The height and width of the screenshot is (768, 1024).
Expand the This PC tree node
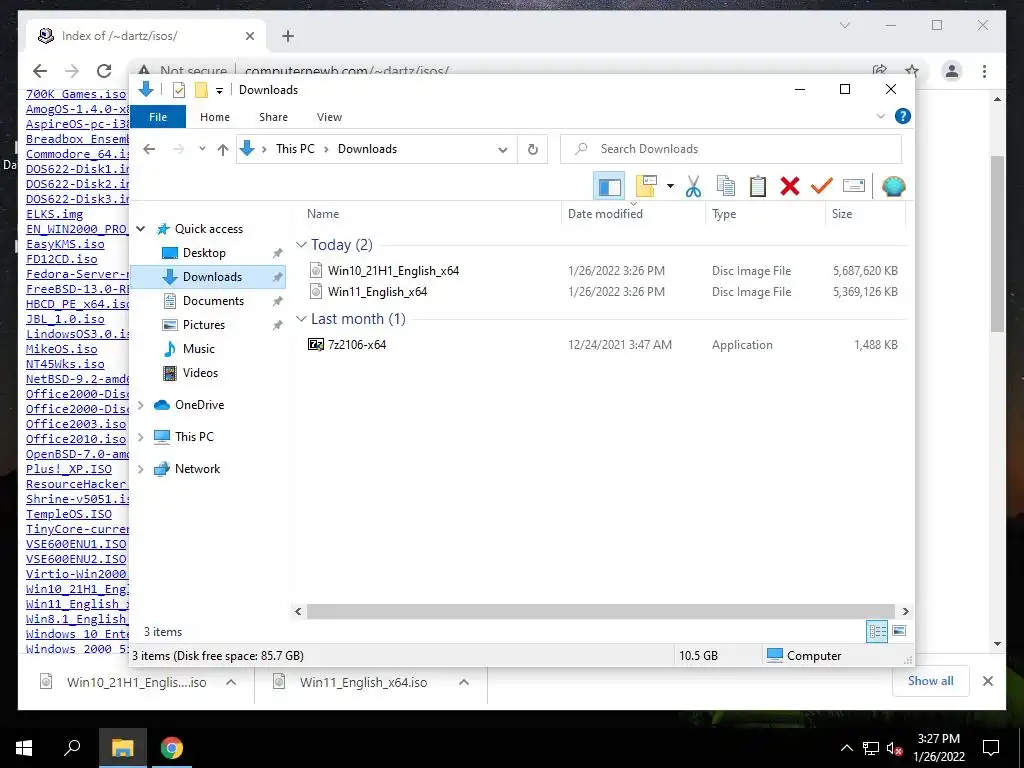coord(140,437)
